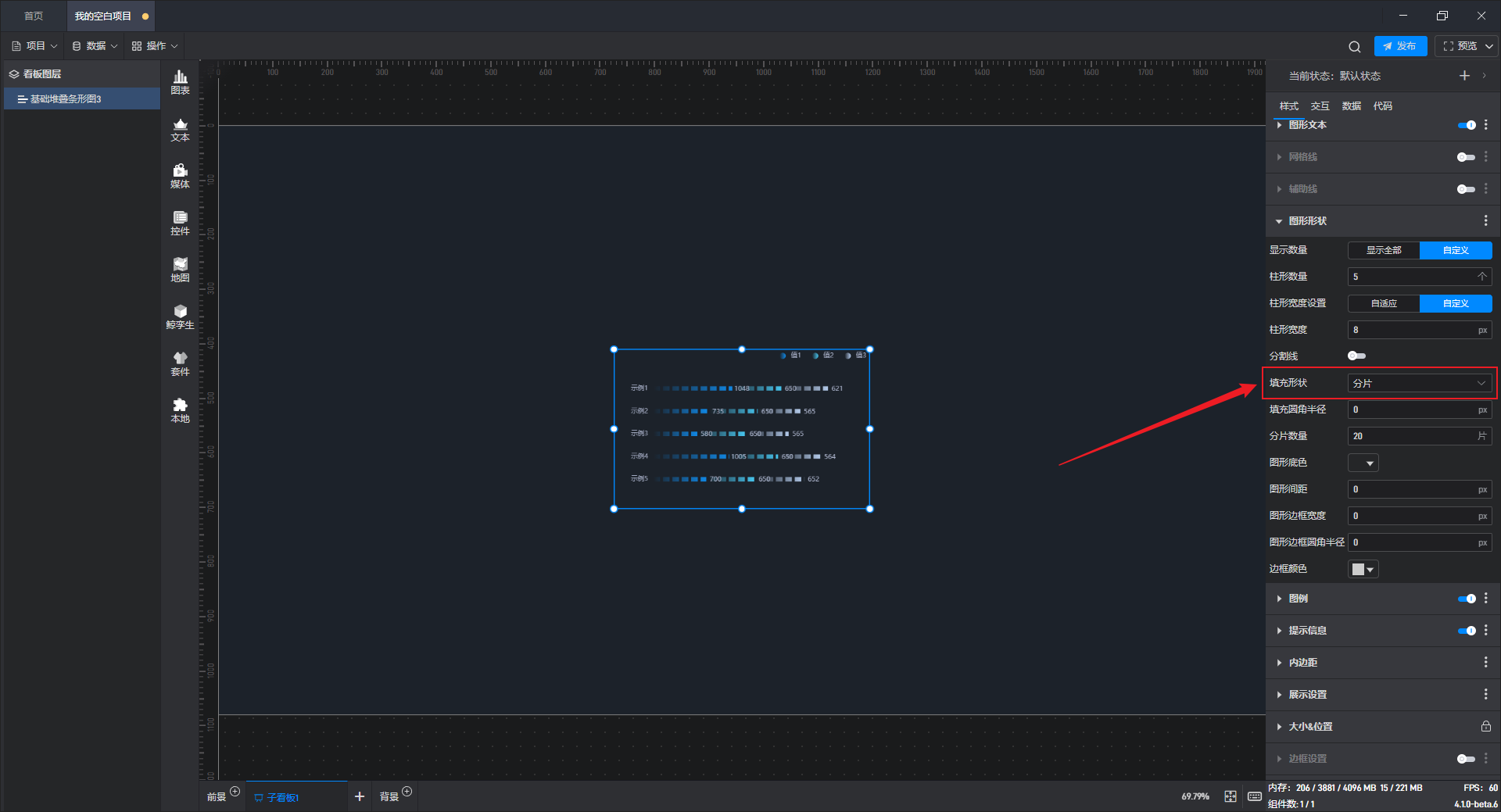Click the 柱形数量 input field
The height and width of the screenshot is (812, 1501).
pyautogui.click(x=1420, y=277)
